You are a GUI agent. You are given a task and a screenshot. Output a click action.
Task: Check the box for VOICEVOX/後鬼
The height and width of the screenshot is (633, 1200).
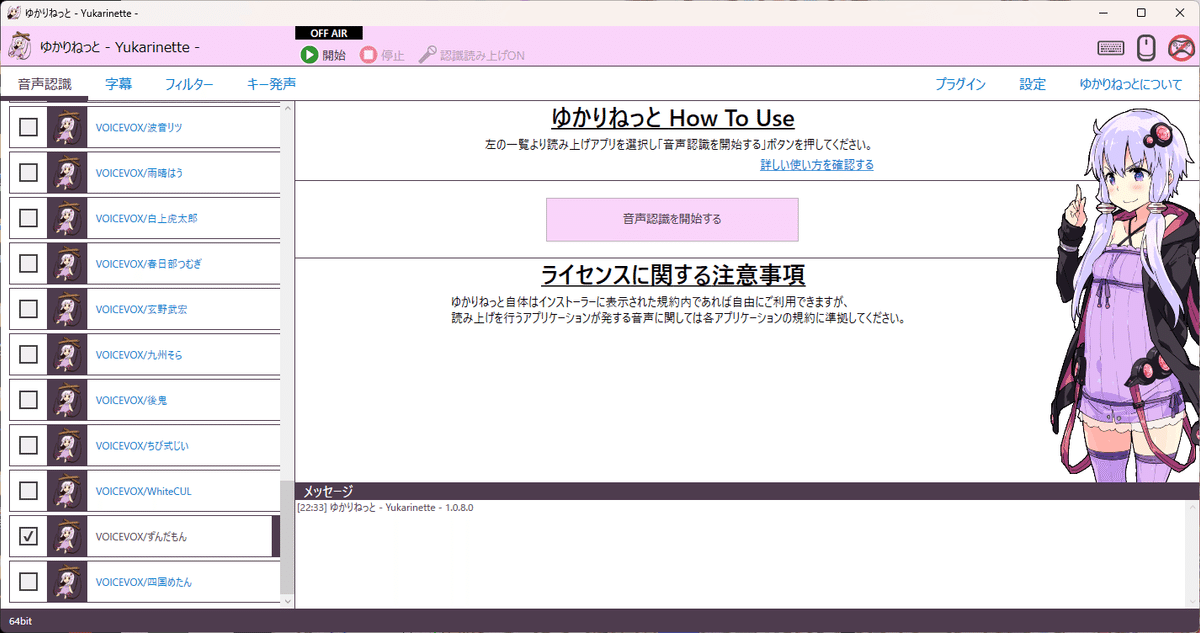[29, 400]
